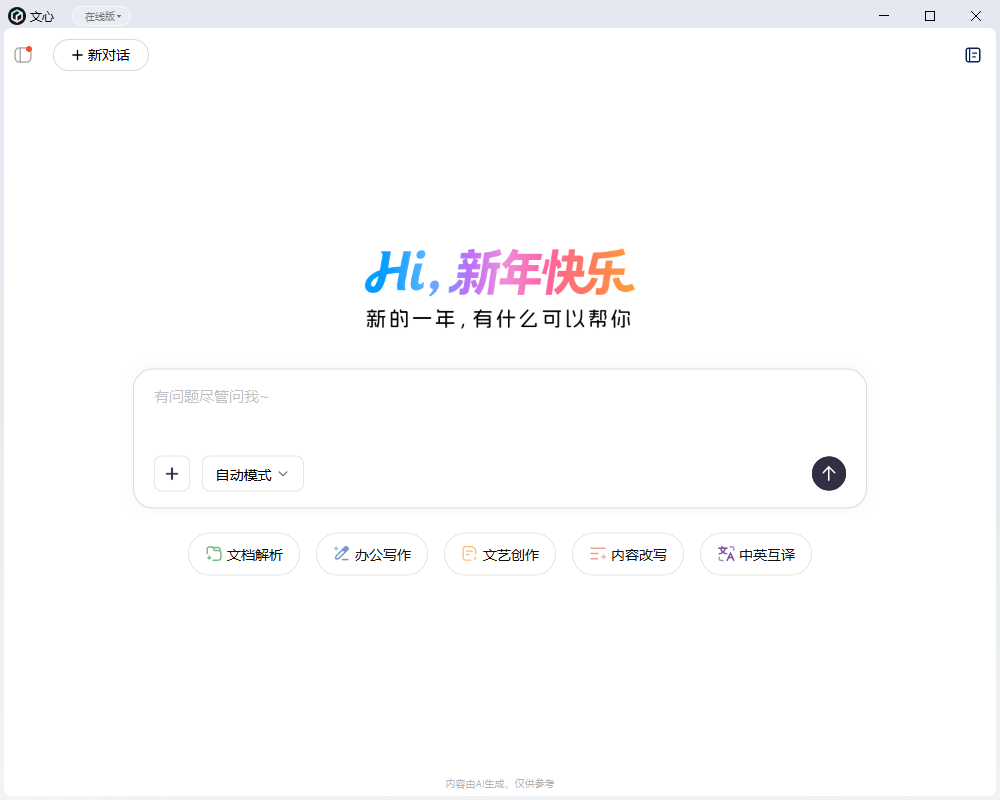
Task: Click the panel icon at top right
Action: click(x=972, y=55)
